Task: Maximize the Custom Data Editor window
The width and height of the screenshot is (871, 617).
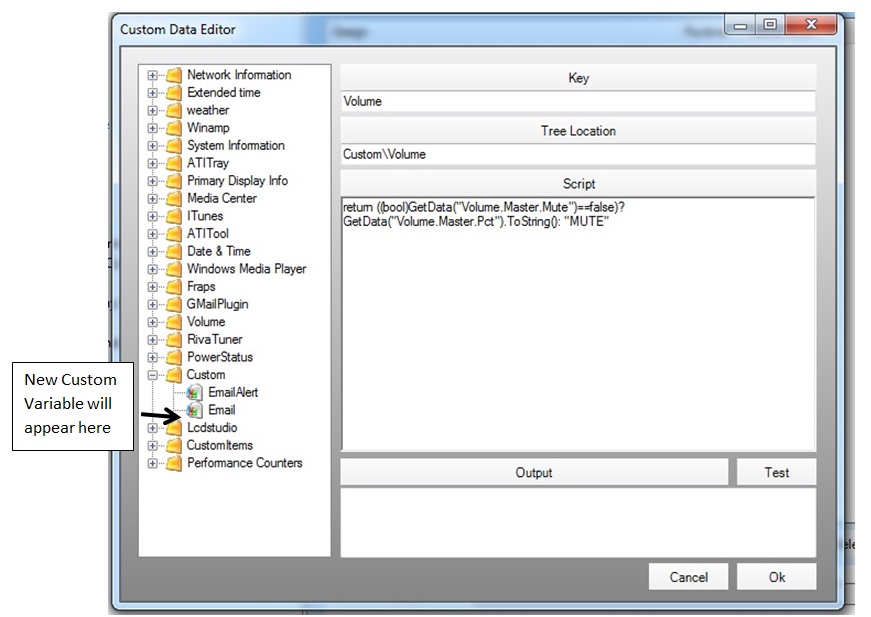Action: tap(770, 24)
